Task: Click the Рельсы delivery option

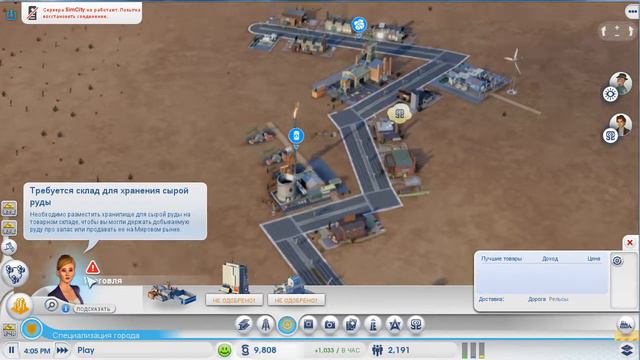Action: [x=558, y=299]
